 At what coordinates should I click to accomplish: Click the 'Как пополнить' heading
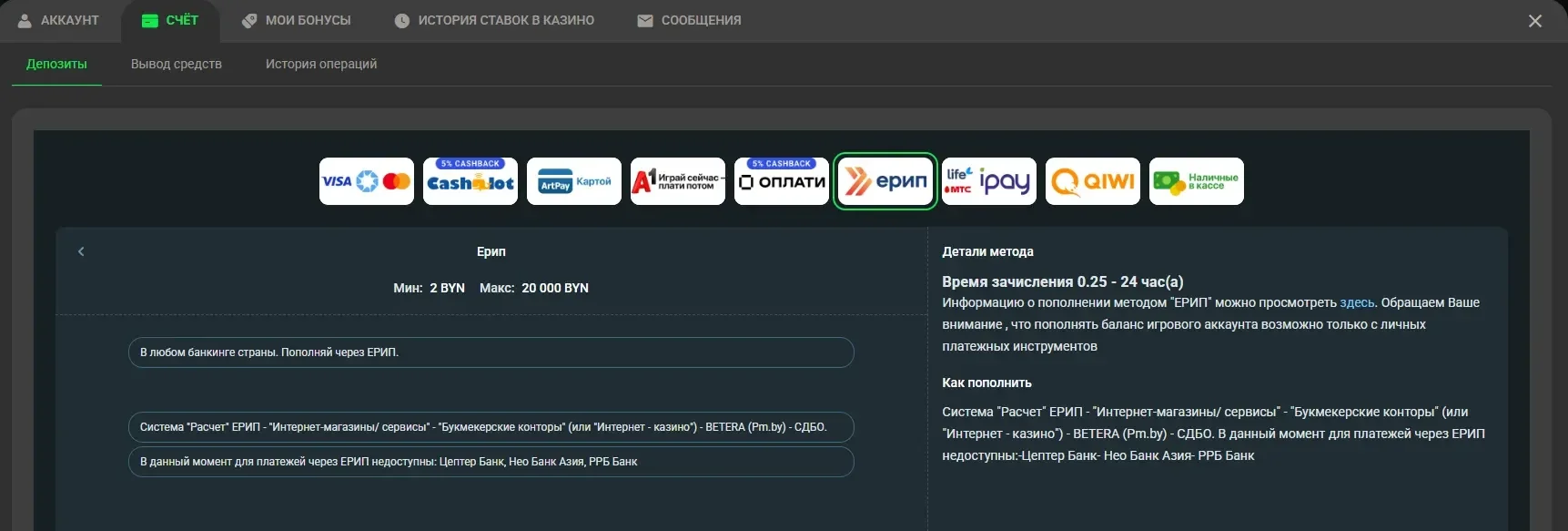[x=986, y=383]
